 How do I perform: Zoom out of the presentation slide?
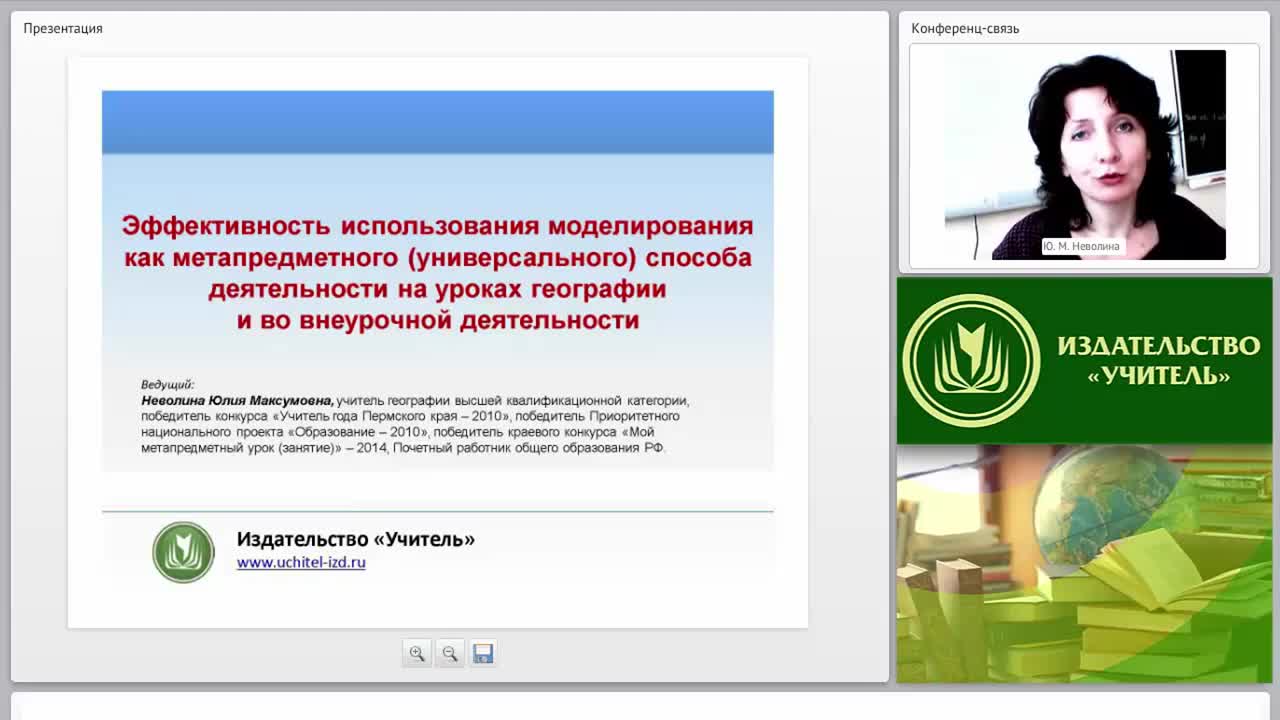point(450,653)
